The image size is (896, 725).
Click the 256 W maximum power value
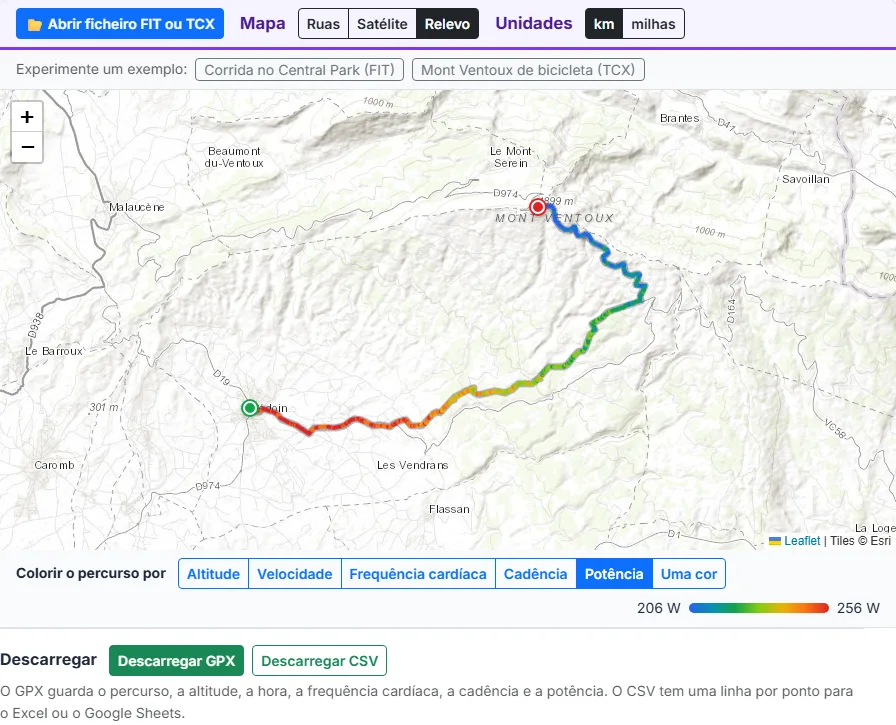(858, 608)
